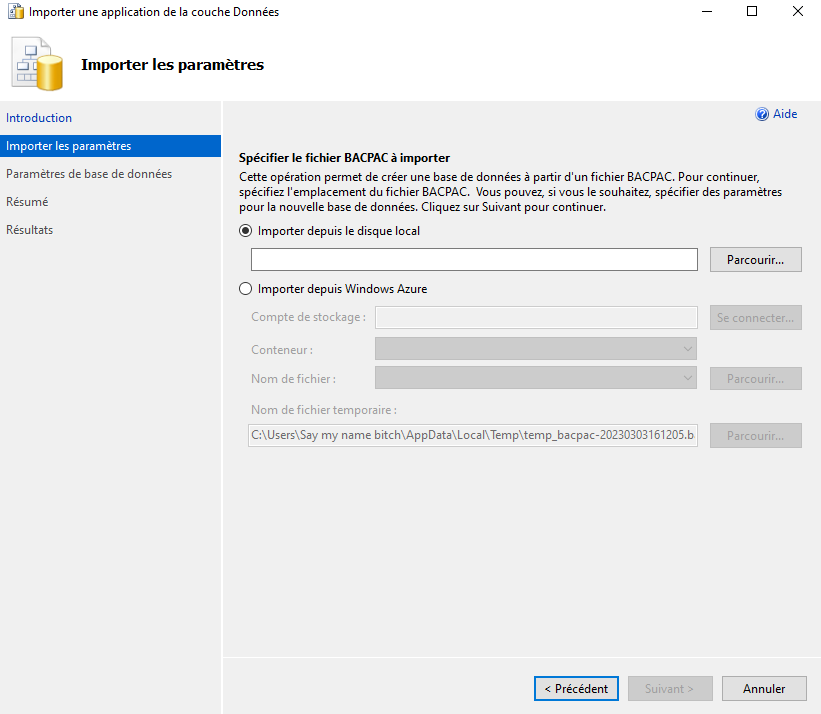This screenshot has height=714, width=821.
Task: Click the Précédent button
Action: click(x=576, y=688)
